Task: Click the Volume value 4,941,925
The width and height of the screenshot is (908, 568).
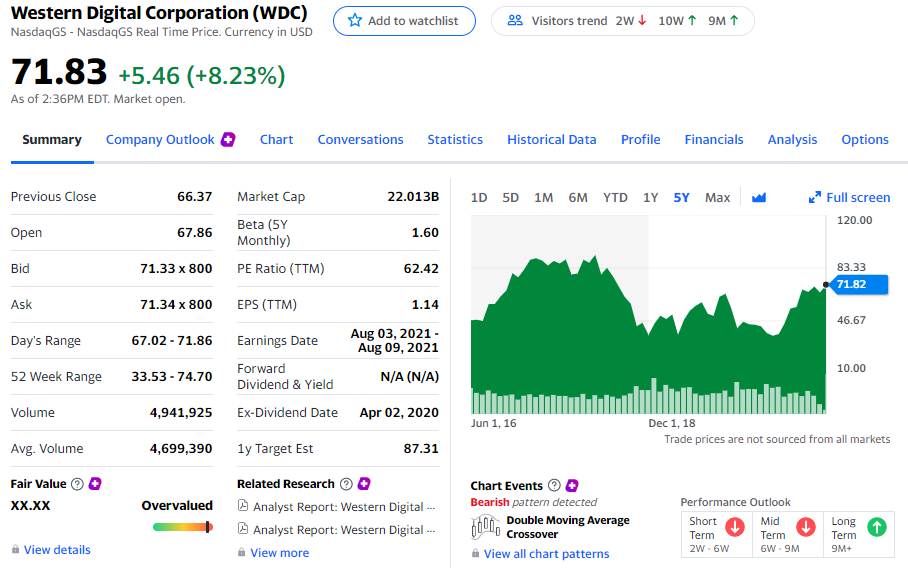Action: tap(181, 413)
